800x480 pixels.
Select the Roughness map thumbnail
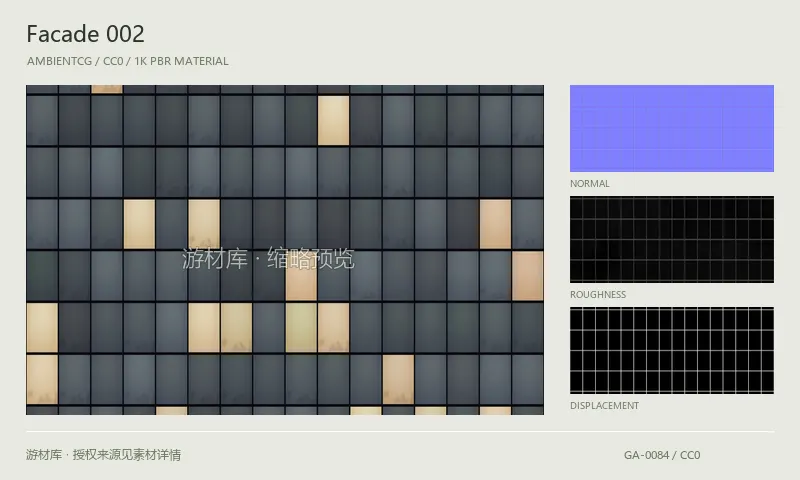671,239
